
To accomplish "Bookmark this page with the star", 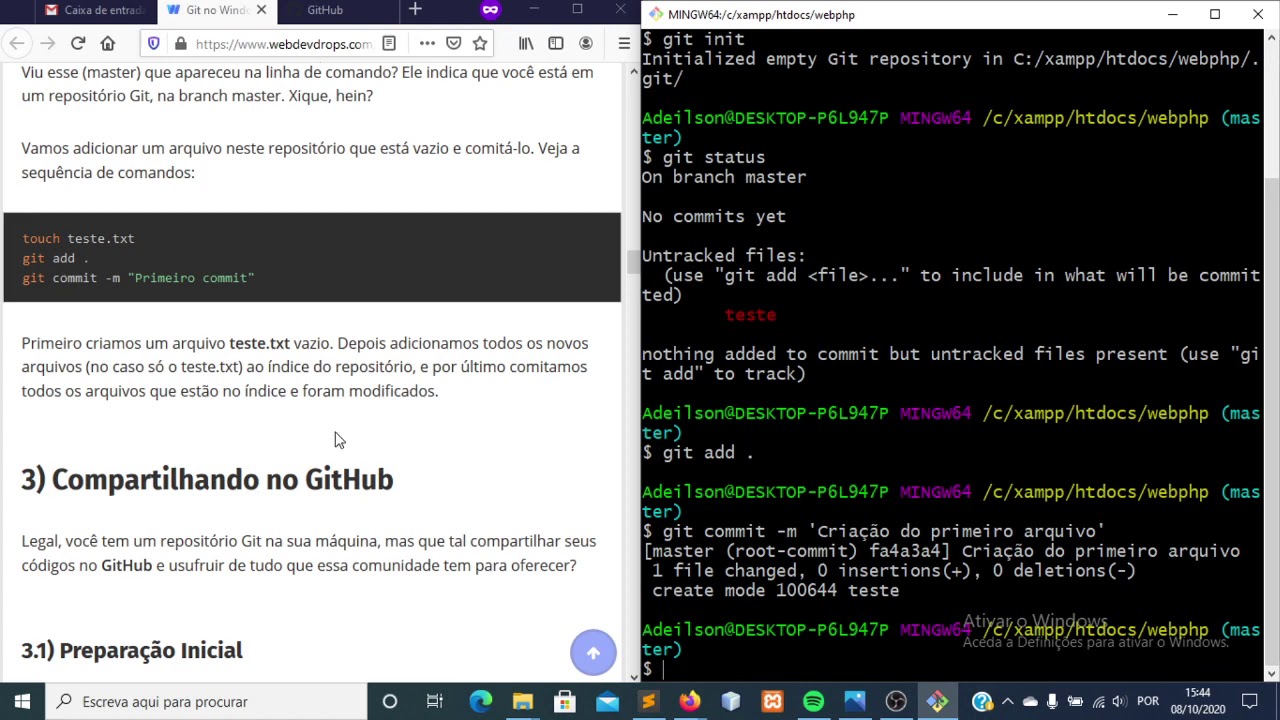I will pos(480,43).
